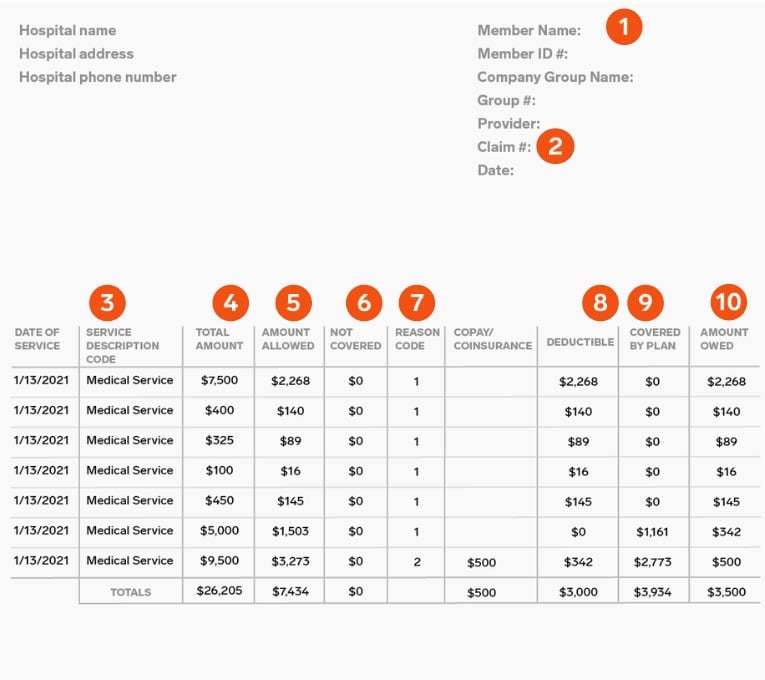Click the $26,205 total amount cell
Viewport: 765px width, 680px height.
pyautogui.click(x=219, y=591)
